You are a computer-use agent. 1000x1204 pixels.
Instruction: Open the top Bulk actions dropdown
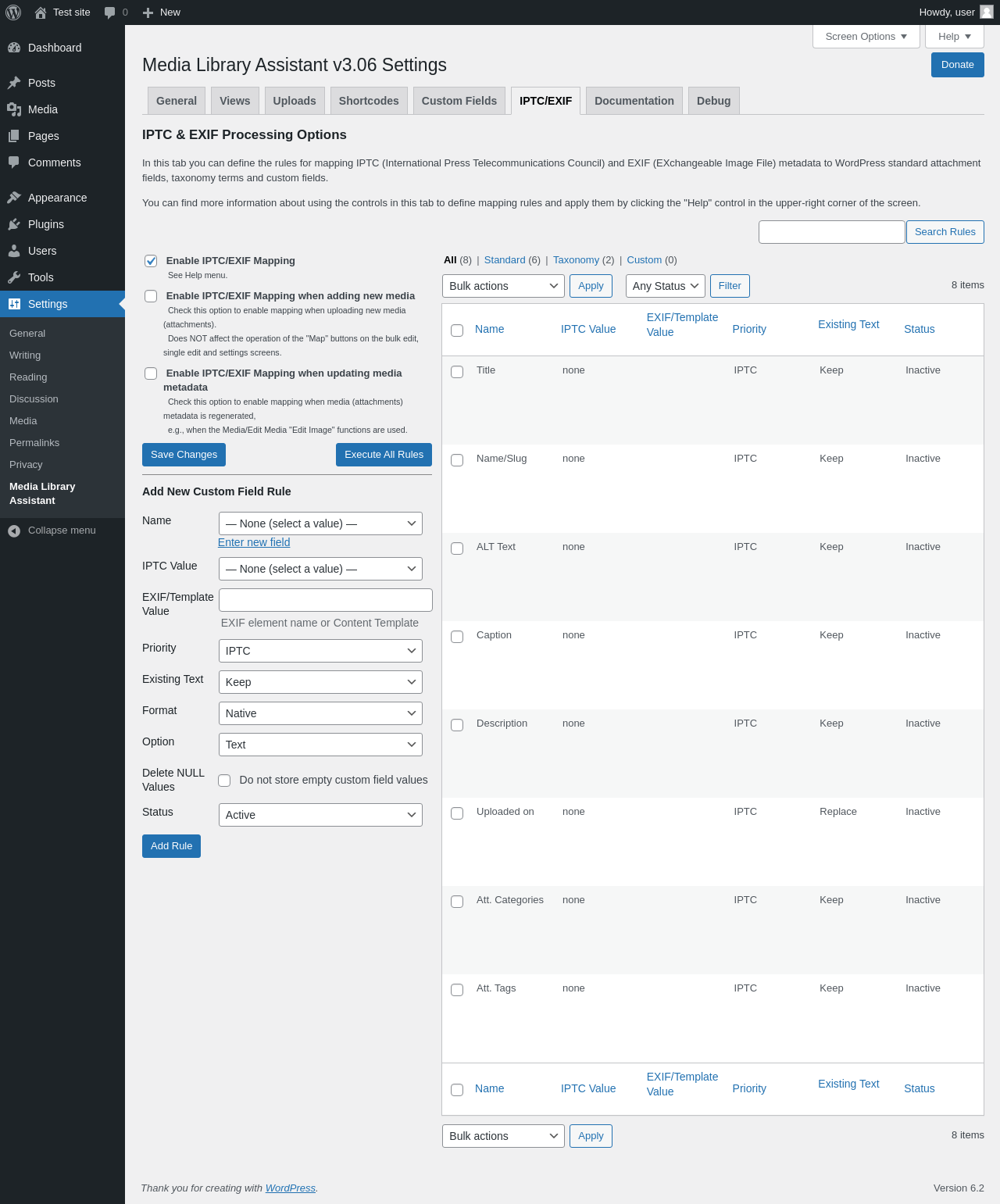pos(503,286)
